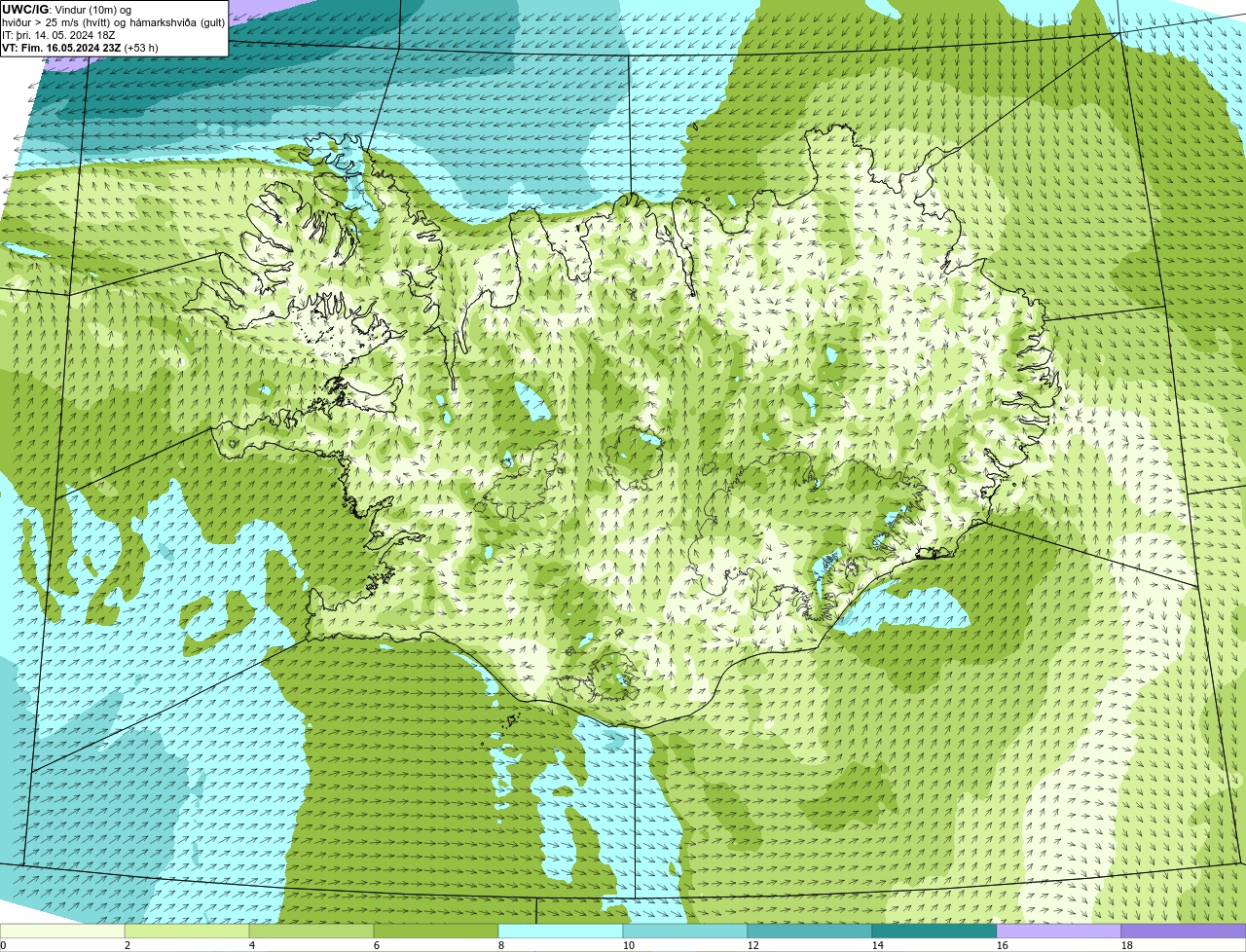Click the purple legend swatch above 18 m/s
Screen dimensions: 1246x952
pyautogui.click(x=1184, y=932)
